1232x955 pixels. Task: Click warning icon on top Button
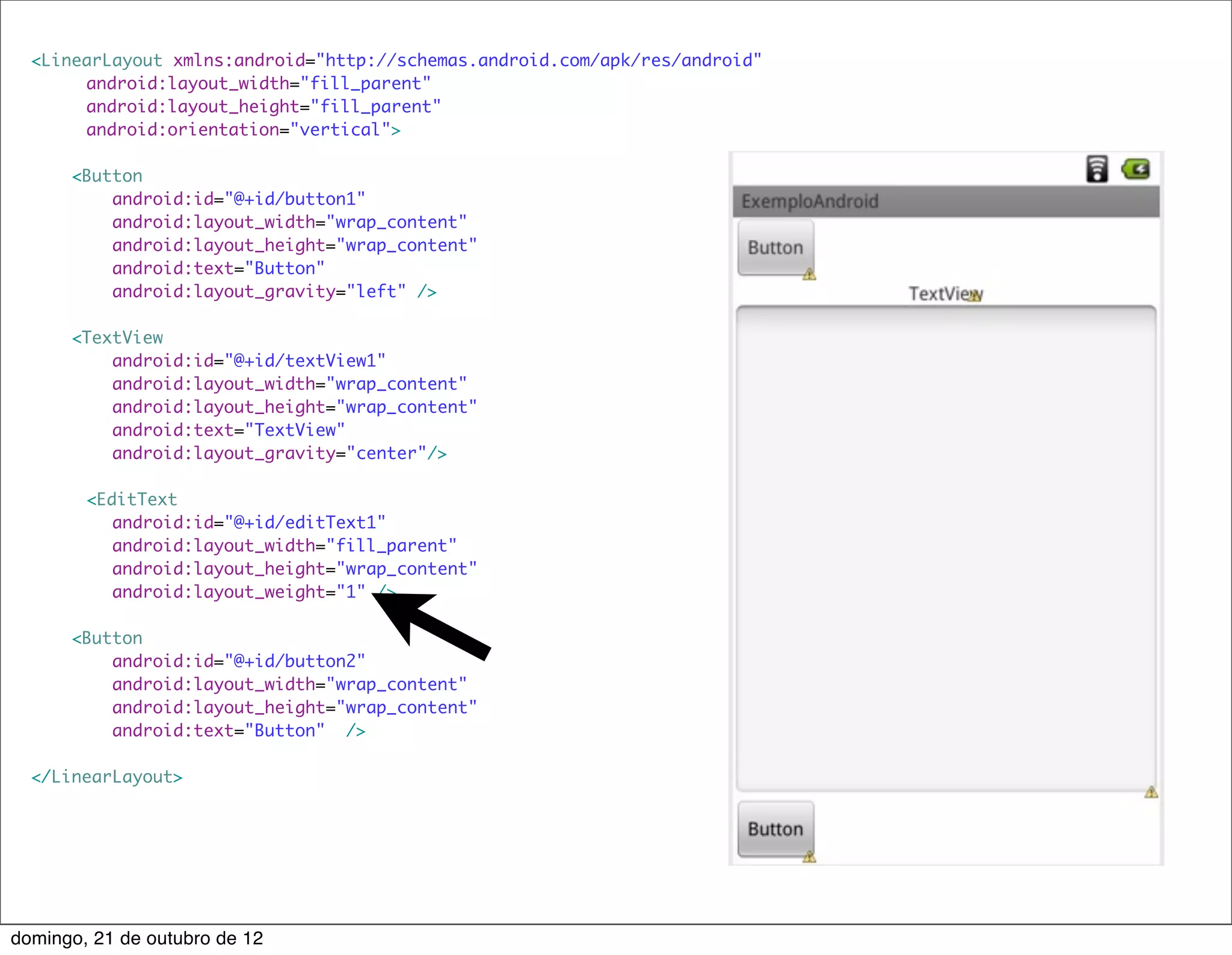coord(809,274)
